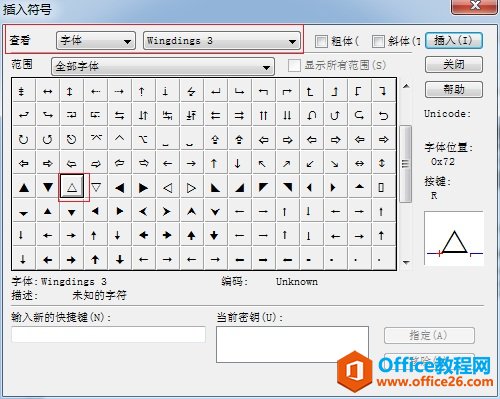This screenshot has width=500, height=399.
Task: Select the hollow left triangle symbol
Action: click(168, 188)
